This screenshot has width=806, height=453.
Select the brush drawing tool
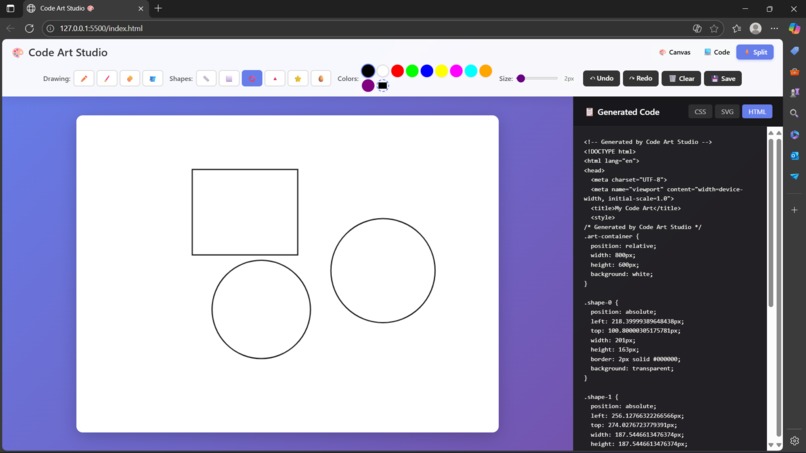(x=107, y=79)
